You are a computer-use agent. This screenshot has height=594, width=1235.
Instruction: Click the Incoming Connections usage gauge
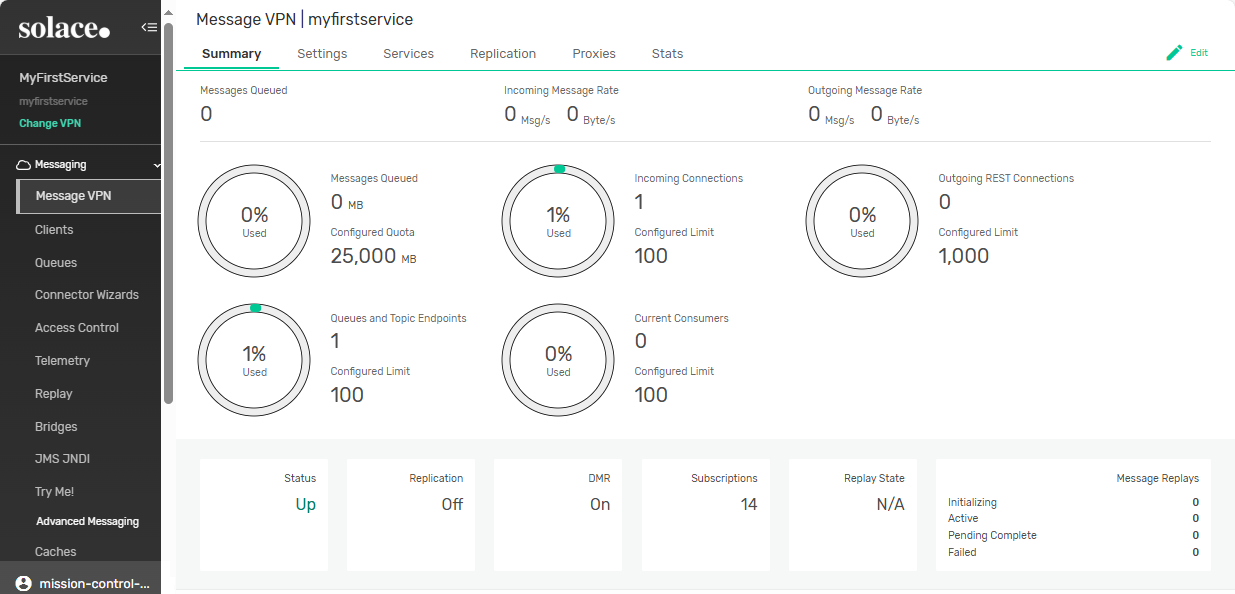[558, 221]
